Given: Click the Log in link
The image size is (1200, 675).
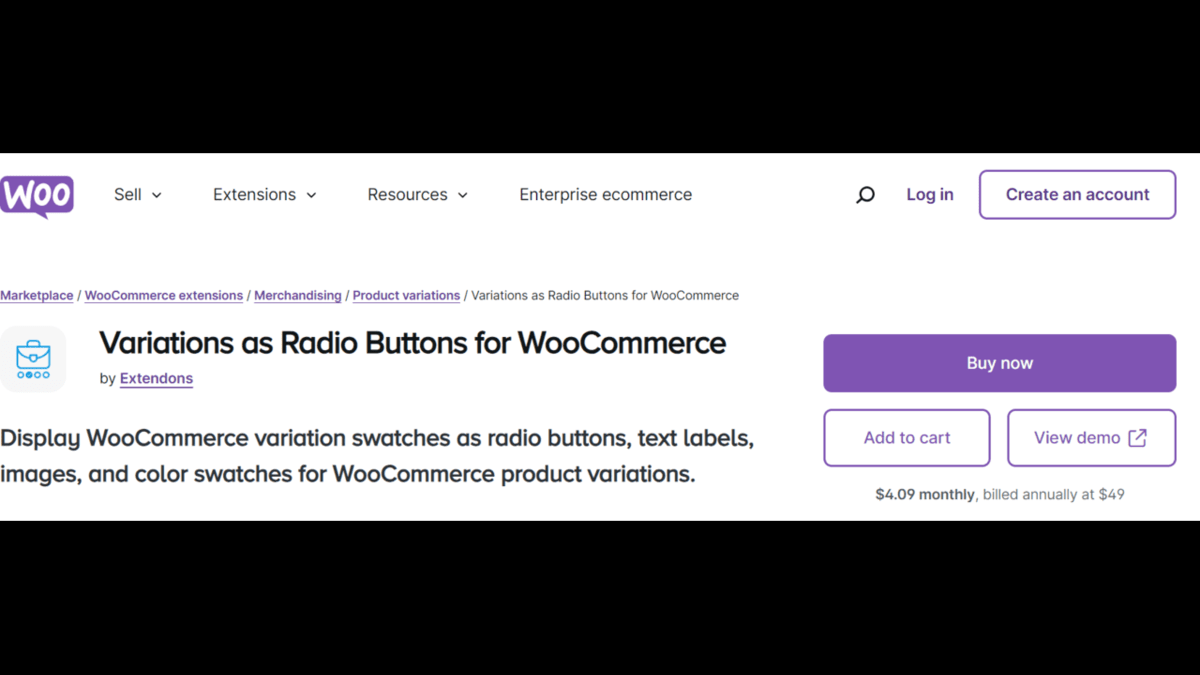Looking at the screenshot, I should (929, 194).
